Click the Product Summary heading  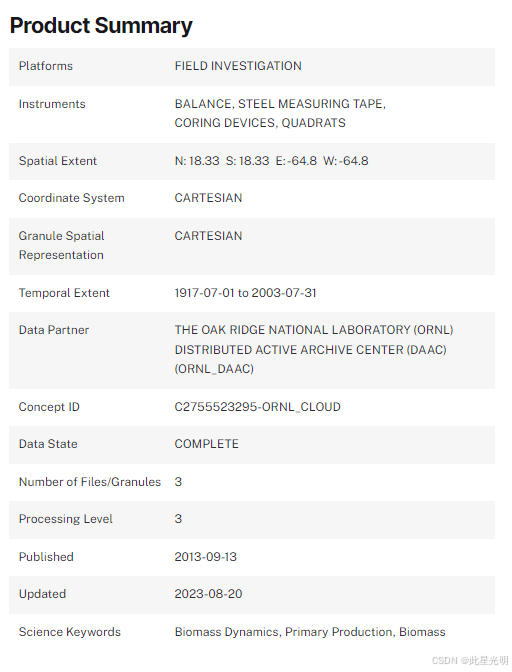point(101,26)
